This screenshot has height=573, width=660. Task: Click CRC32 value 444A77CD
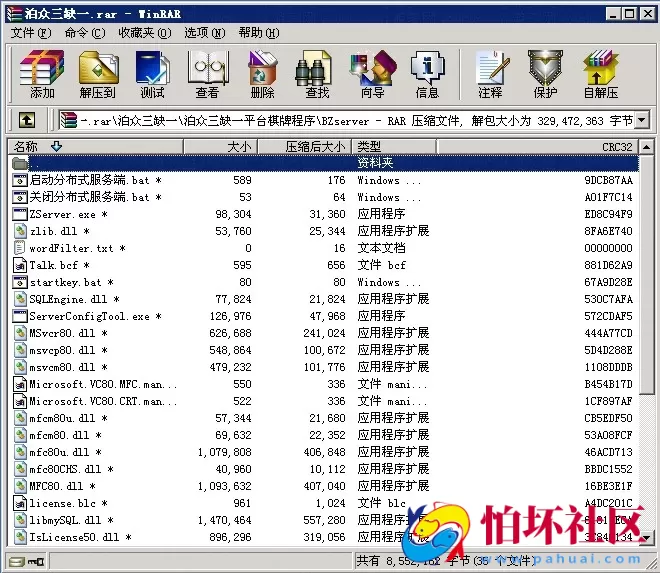[x=608, y=333]
